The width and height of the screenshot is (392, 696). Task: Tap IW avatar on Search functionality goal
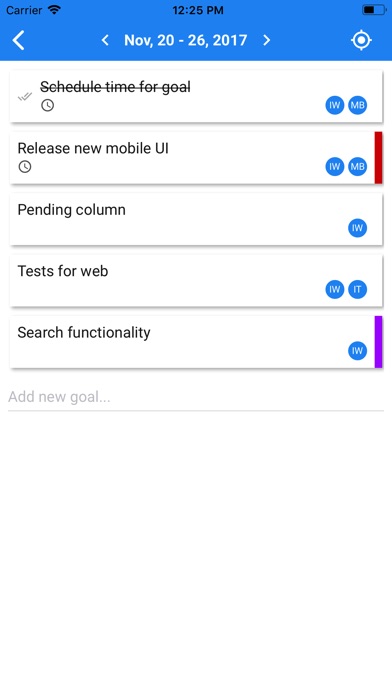tap(357, 351)
